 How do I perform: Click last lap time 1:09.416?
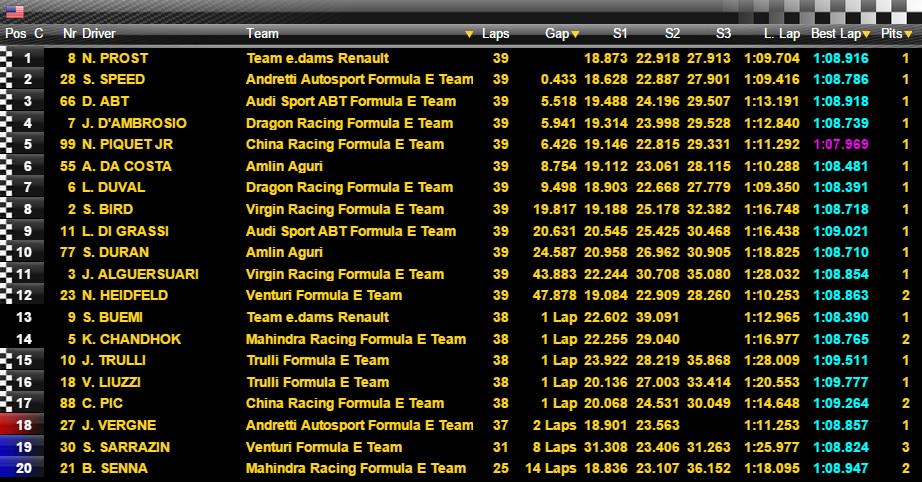[772, 79]
